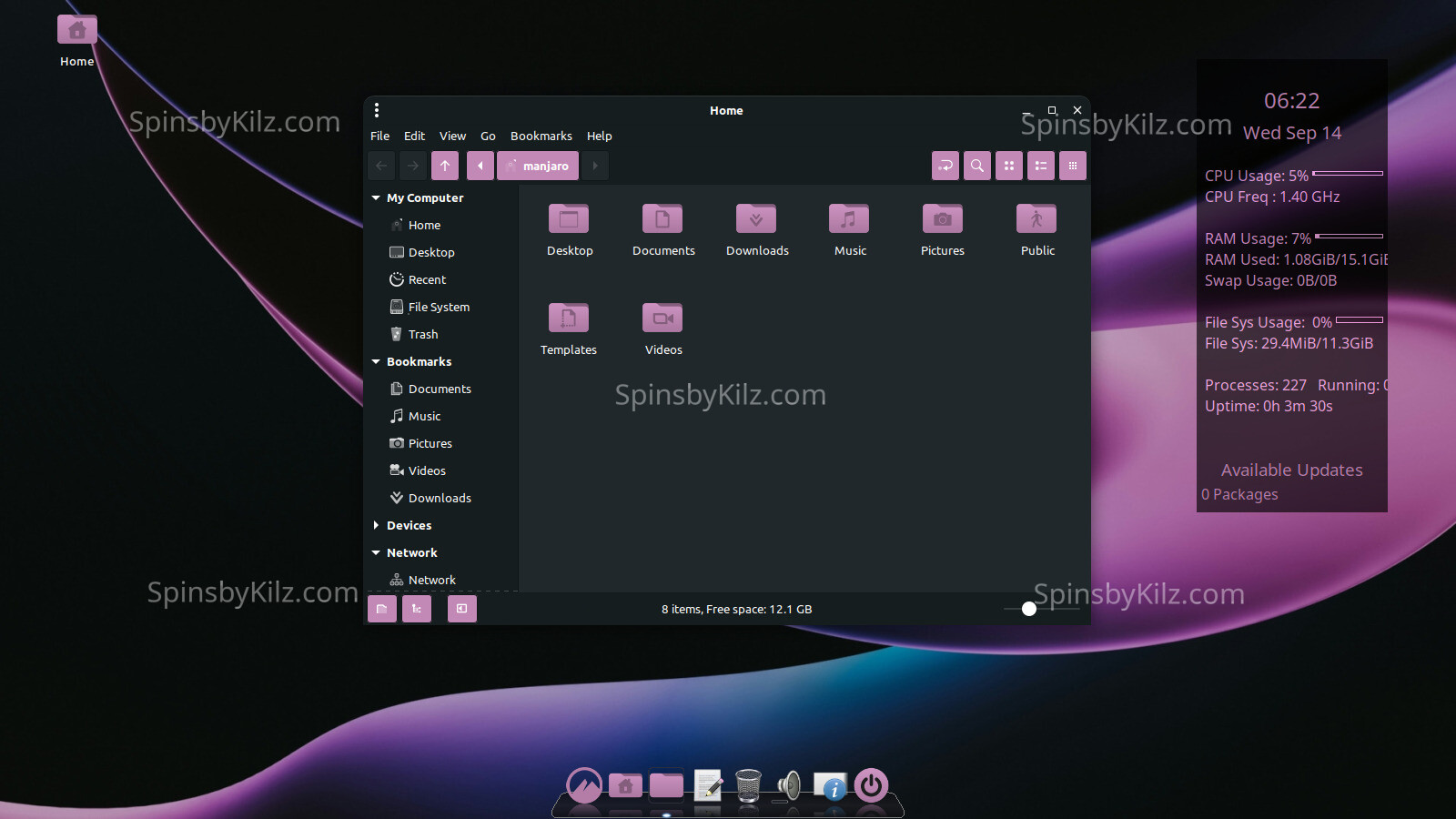Open the Bookmarks menu
The height and width of the screenshot is (819, 1456).
(541, 136)
